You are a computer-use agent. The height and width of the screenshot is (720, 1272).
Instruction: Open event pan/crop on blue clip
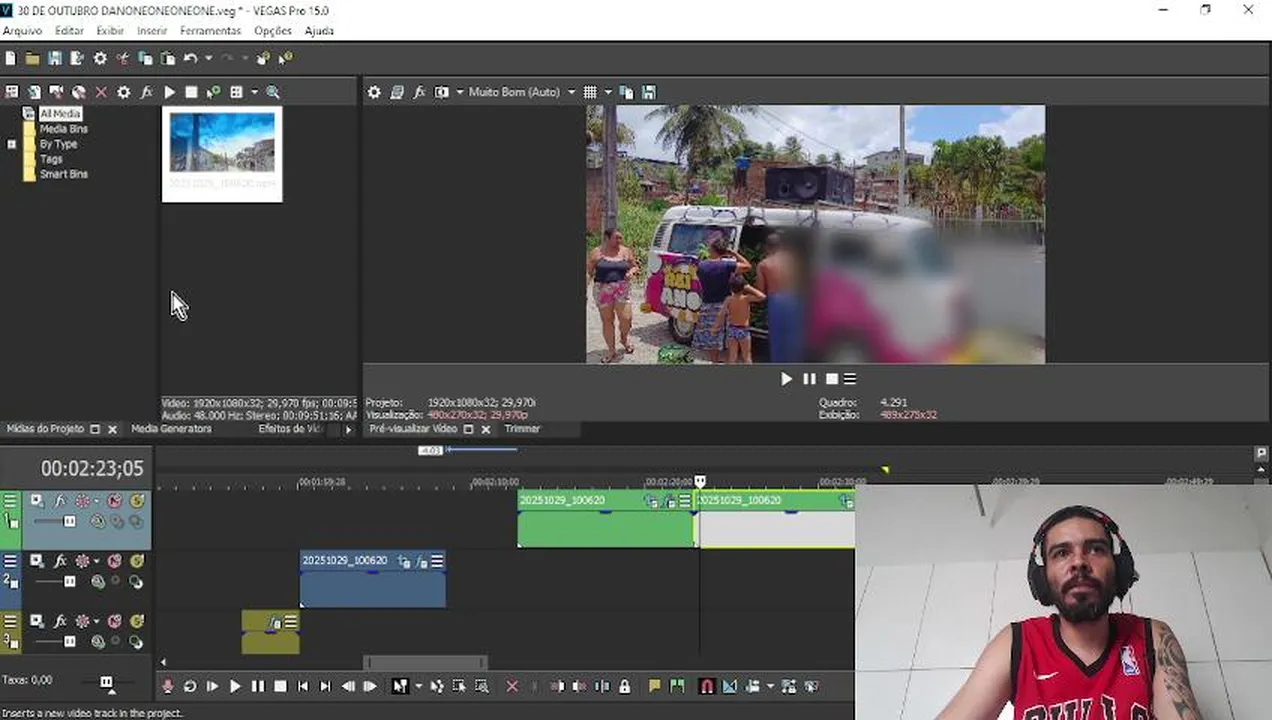click(x=404, y=562)
